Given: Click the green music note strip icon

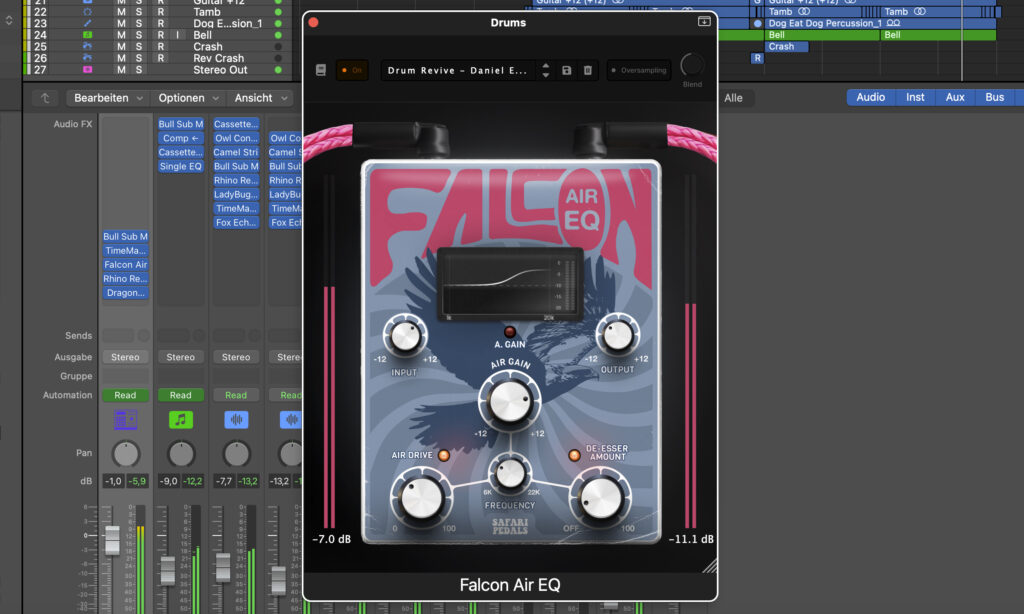Looking at the screenshot, I should coord(181,419).
